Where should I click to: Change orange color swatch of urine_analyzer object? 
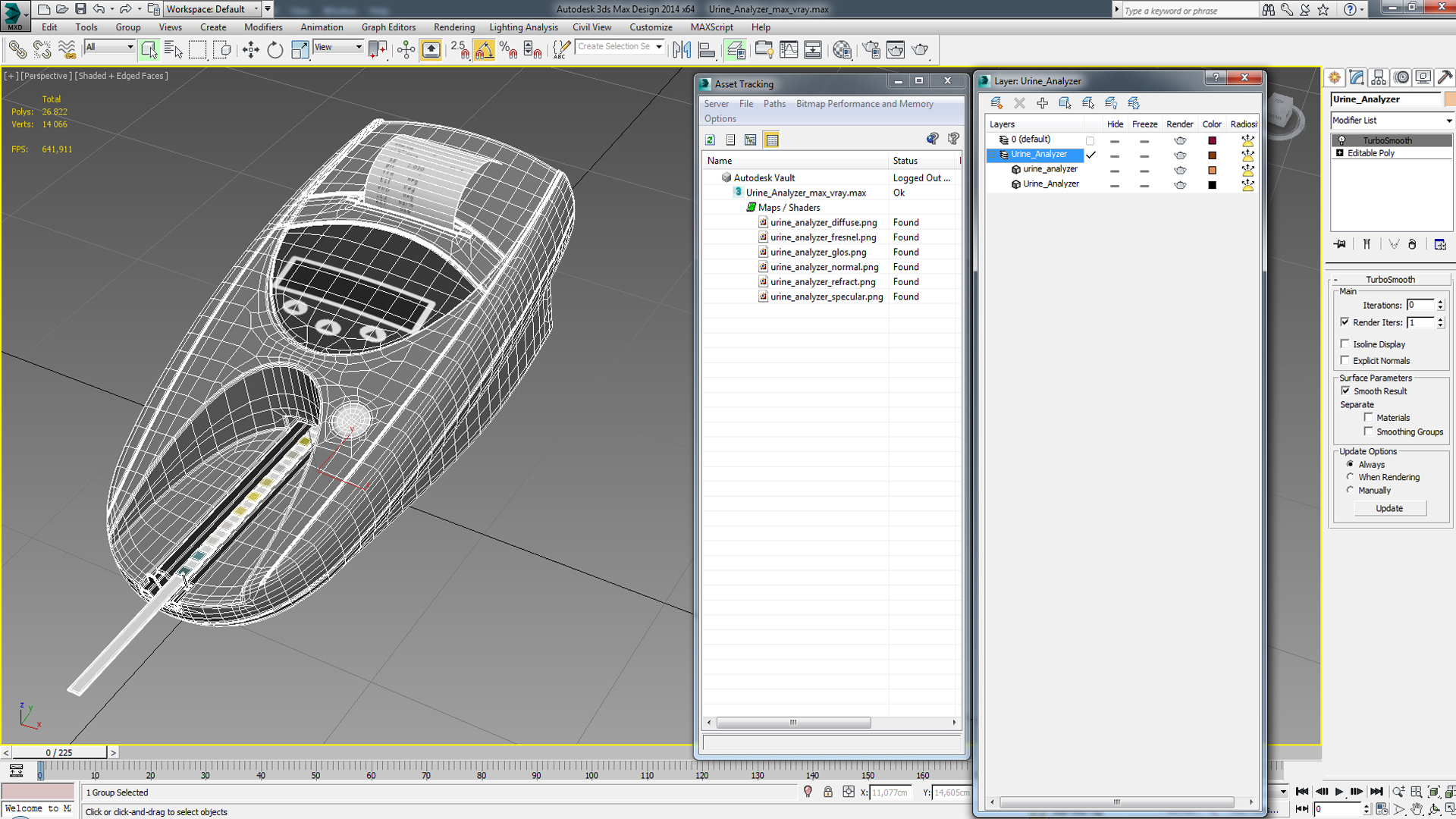pos(1212,170)
